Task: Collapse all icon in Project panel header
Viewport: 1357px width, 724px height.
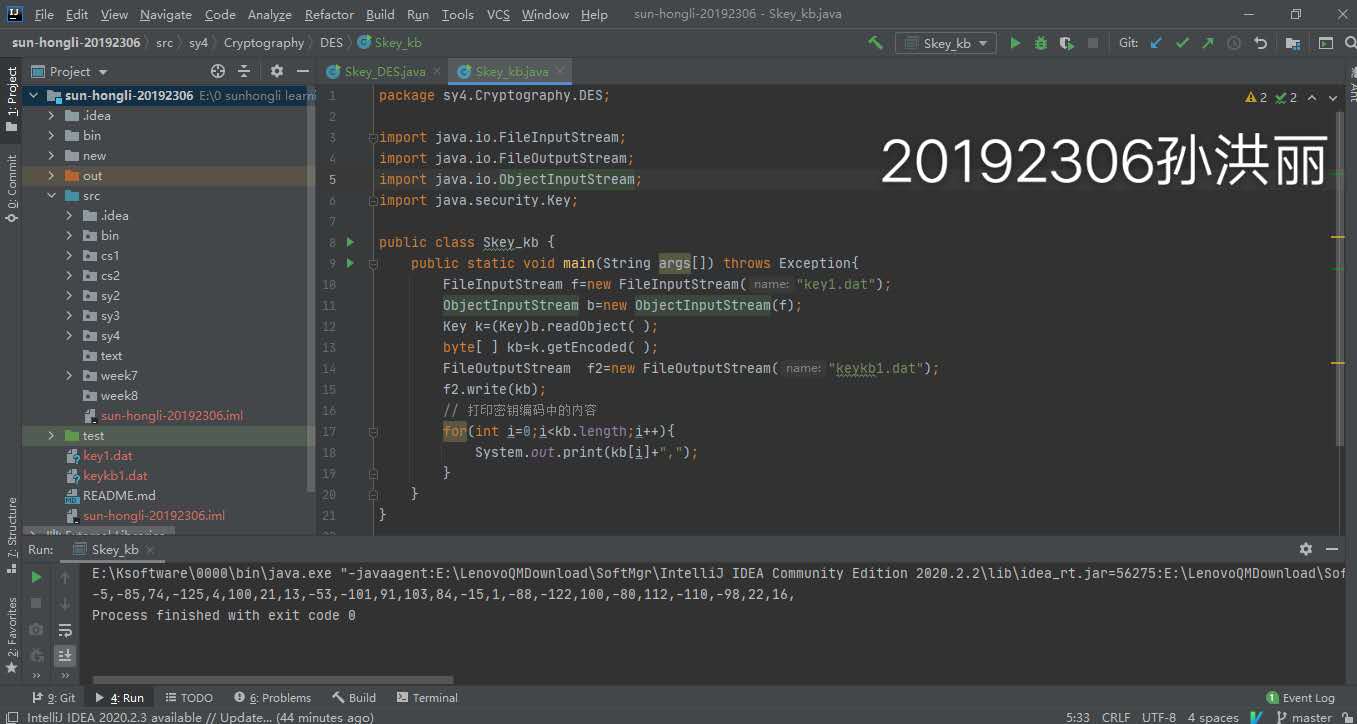Action: point(244,71)
